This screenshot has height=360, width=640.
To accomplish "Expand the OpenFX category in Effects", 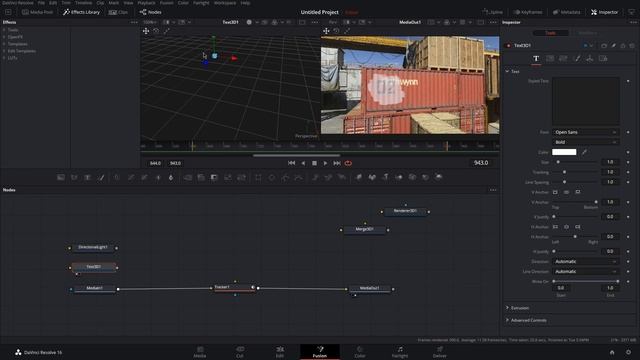I will tap(4, 37).
